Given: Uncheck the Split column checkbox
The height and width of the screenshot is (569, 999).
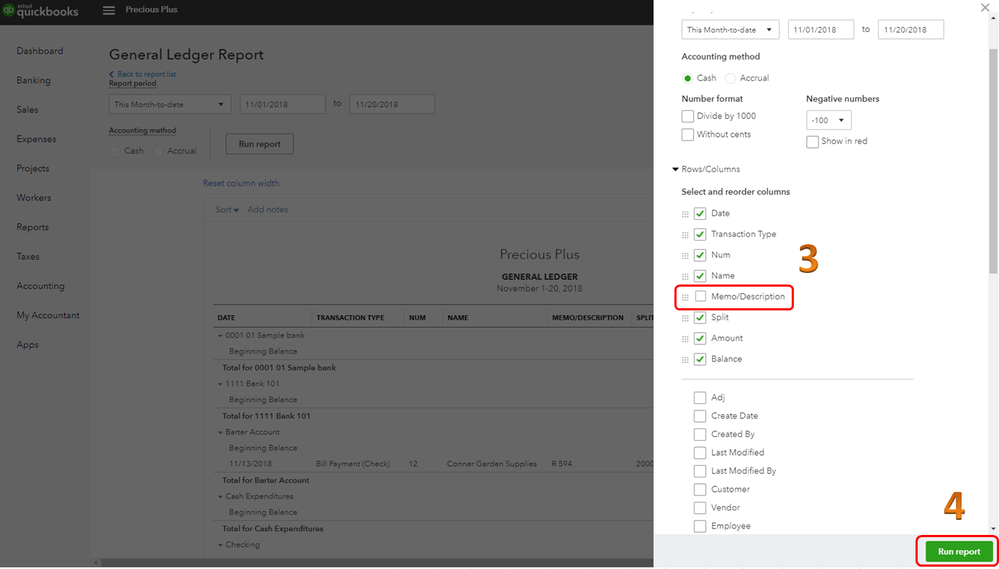Looking at the screenshot, I should (x=700, y=317).
